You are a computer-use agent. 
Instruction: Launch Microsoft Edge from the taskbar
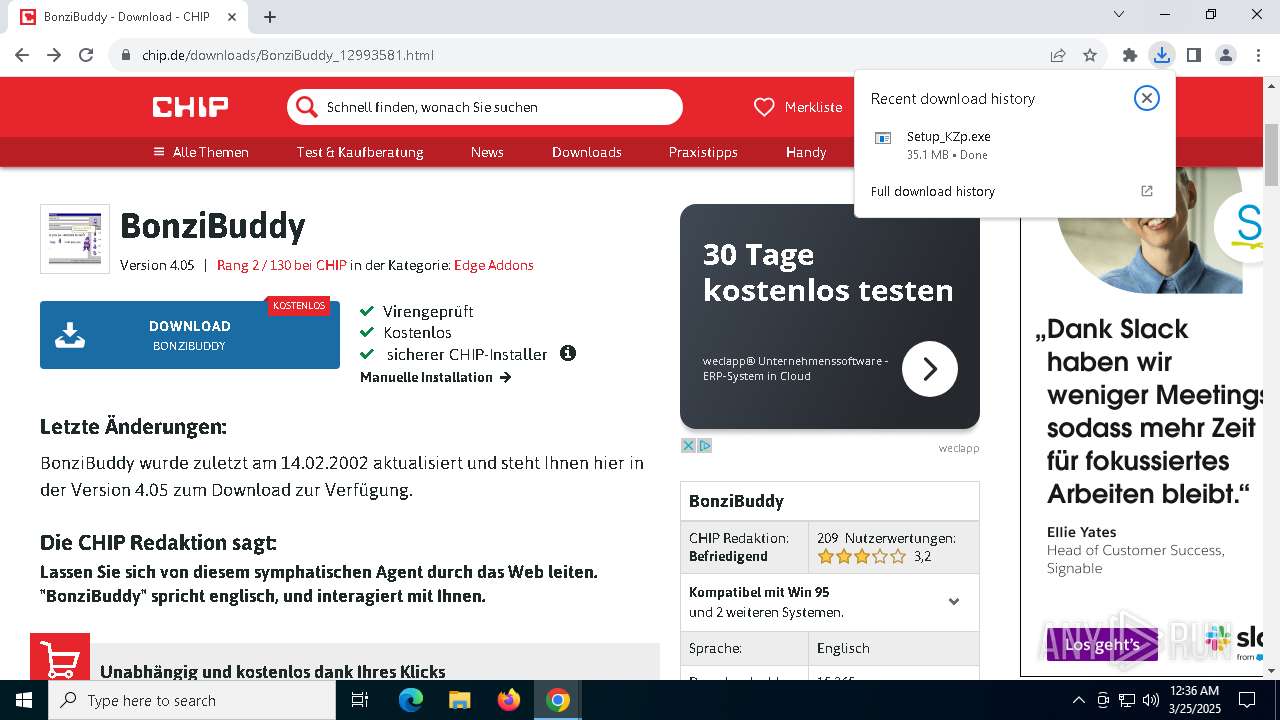[411, 700]
